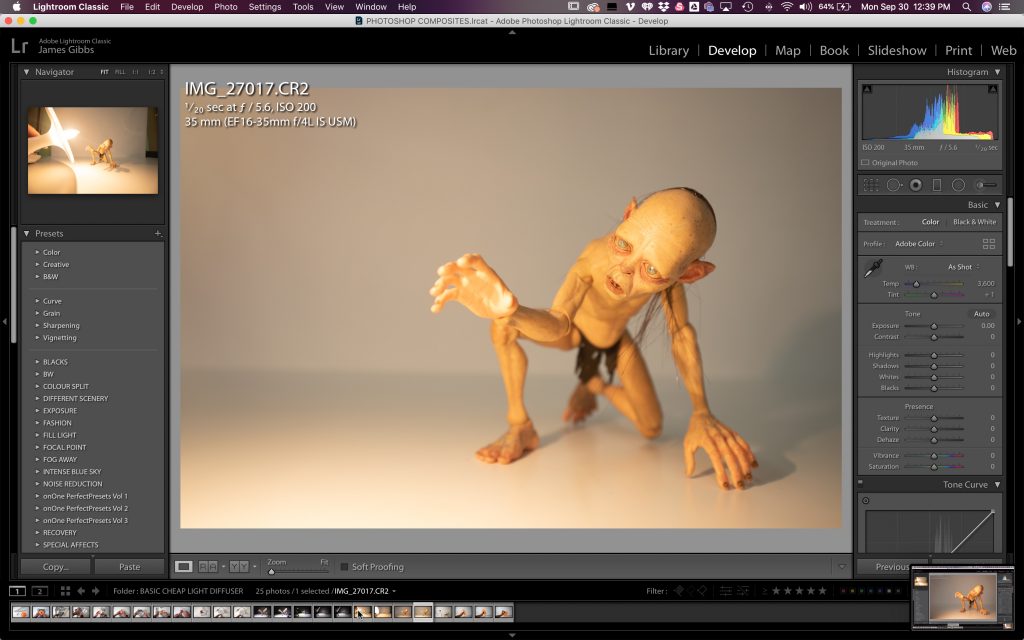The image size is (1024, 640).
Task: Collapse the Tone Curve panel
Action: pyautogui.click(x=997, y=485)
